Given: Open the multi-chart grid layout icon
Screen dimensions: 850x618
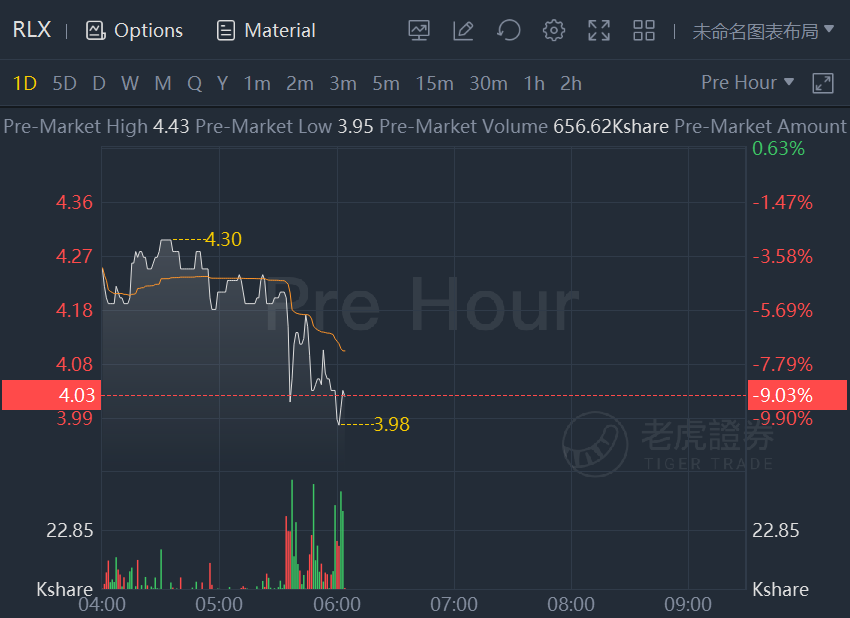Looking at the screenshot, I should [x=643, y=30].
